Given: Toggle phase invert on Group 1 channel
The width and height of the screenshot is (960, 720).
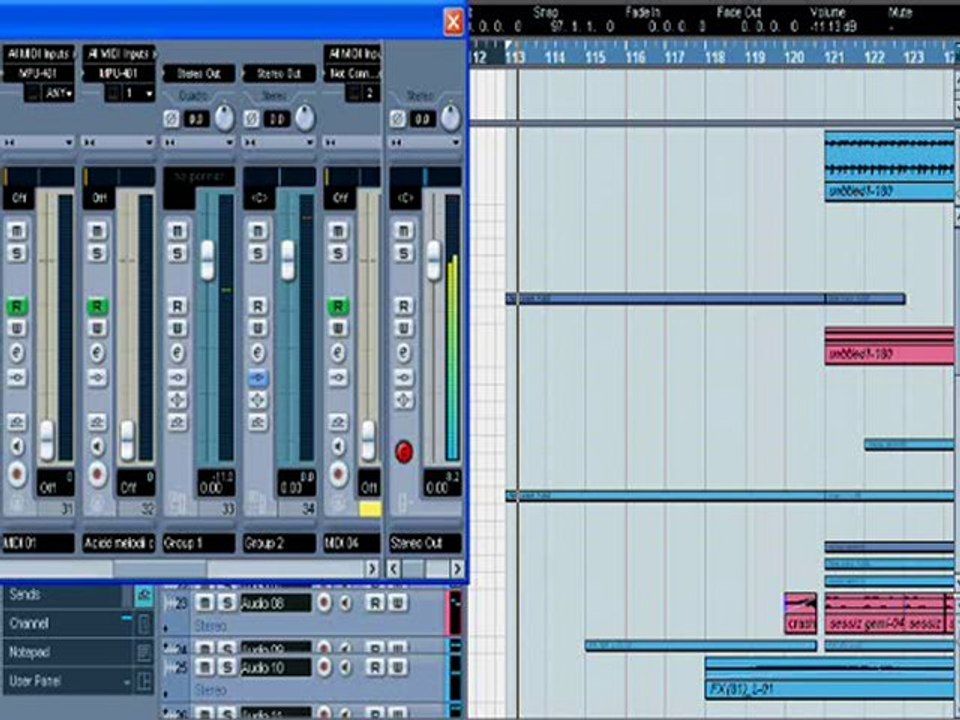Looking at the screenshot, I should [x=171, y=119].
